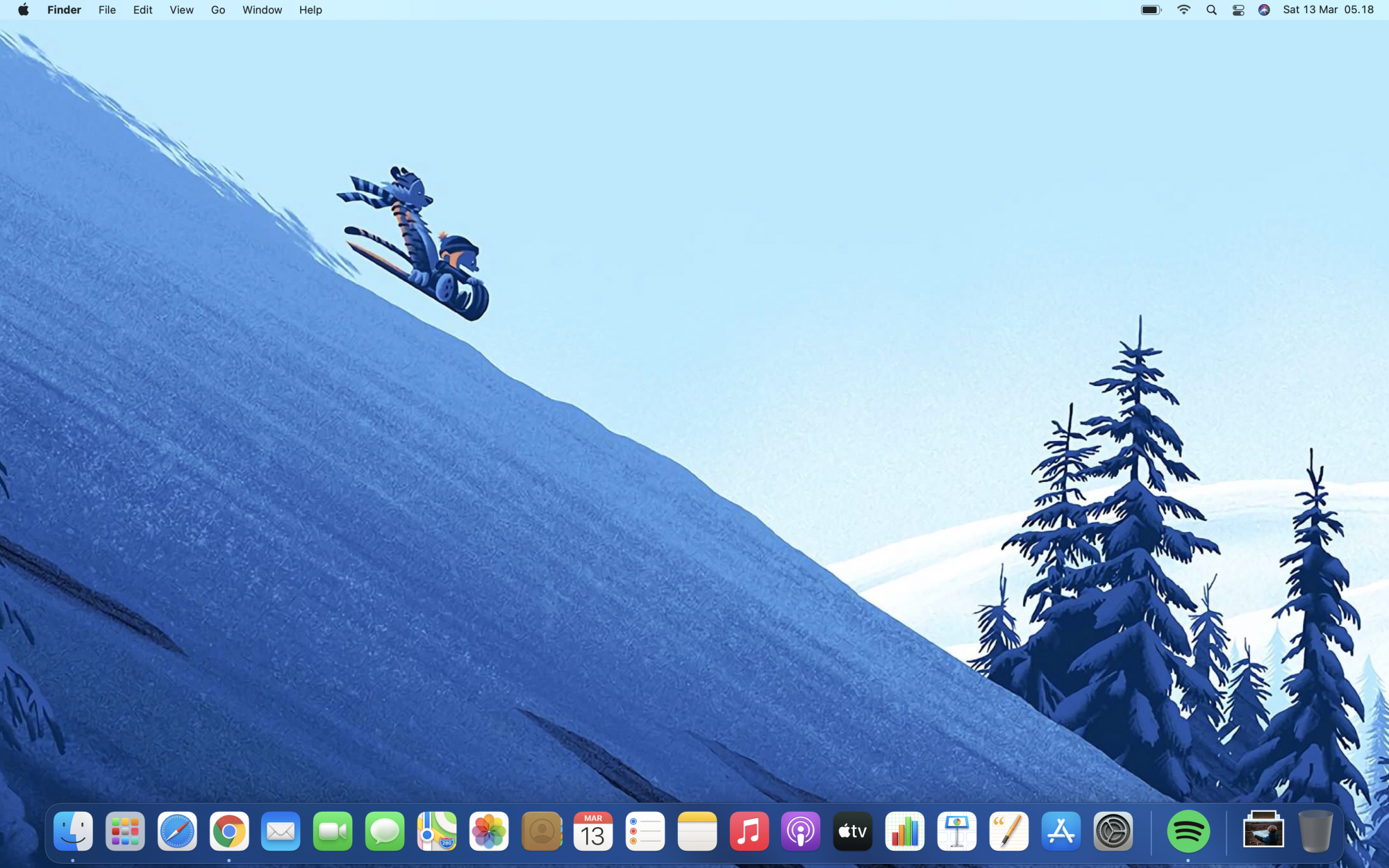Open Maps from the Dock
The width and height of the screenshot is (1389, 868).
point(437,831)
